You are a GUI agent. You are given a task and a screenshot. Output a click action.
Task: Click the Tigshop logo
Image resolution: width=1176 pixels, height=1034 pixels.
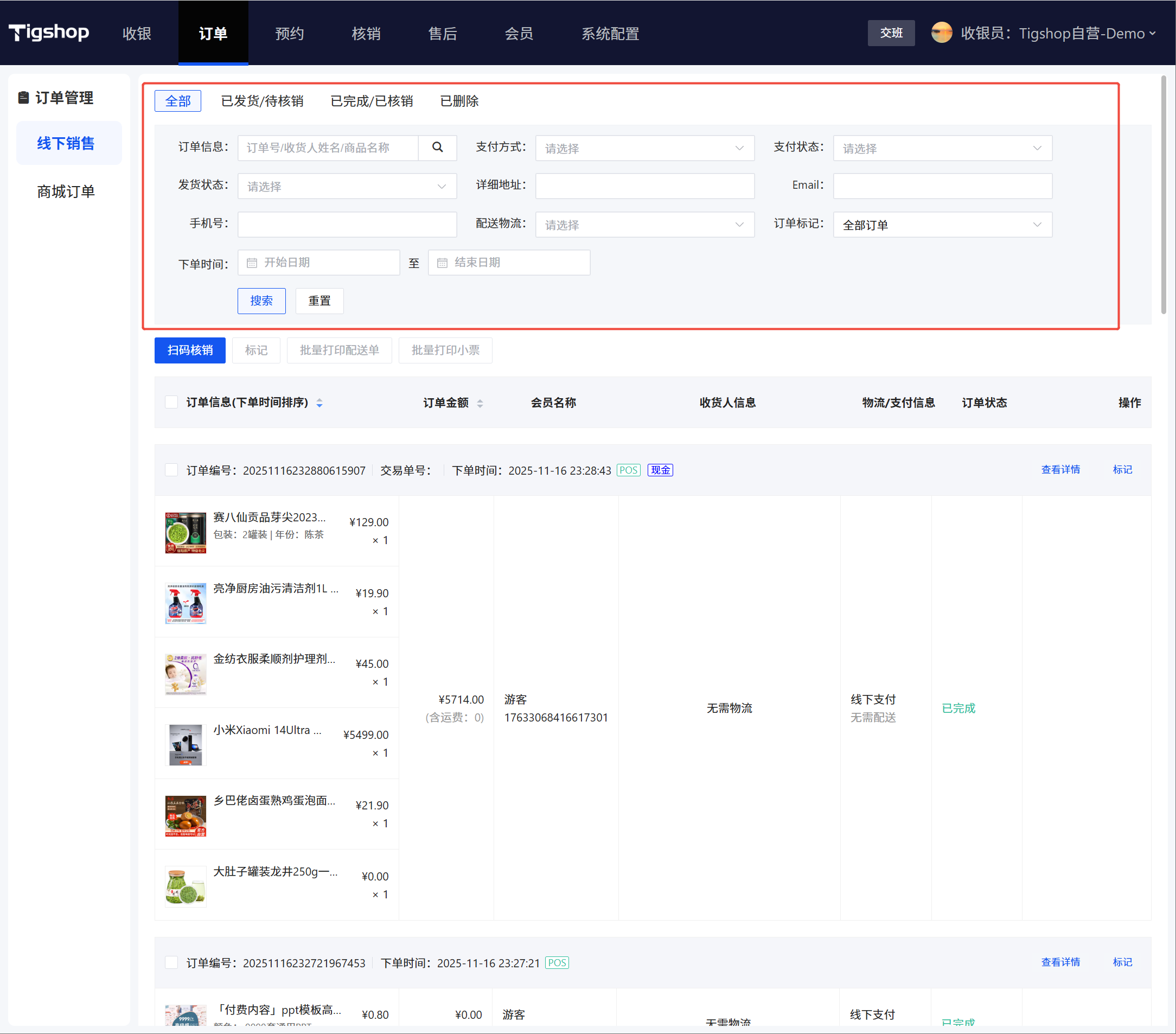(x=49, y=32)
